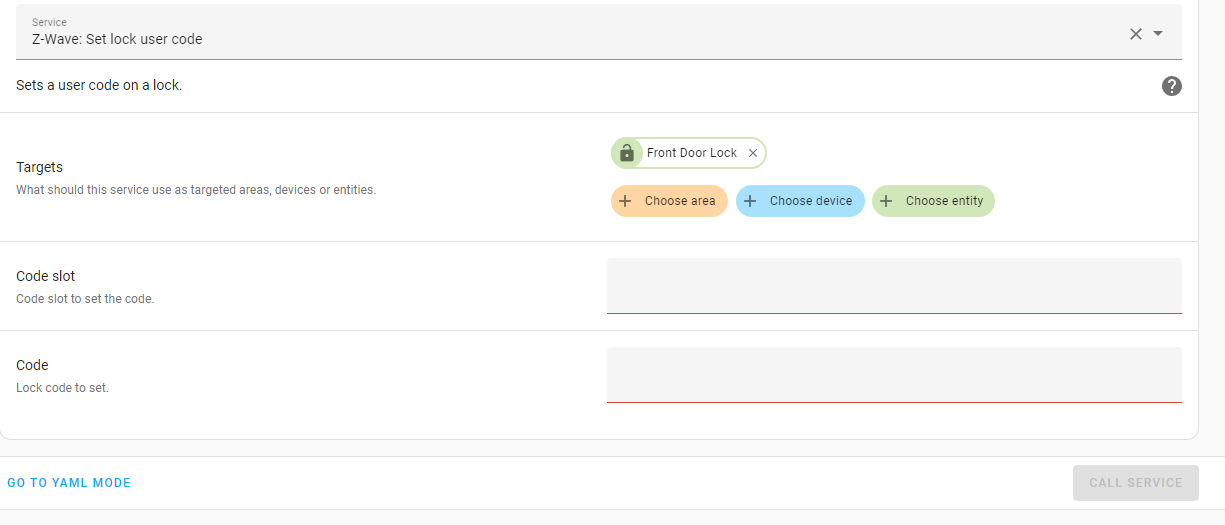
Task: Switch to YAML mode
Action: [69, 483]
